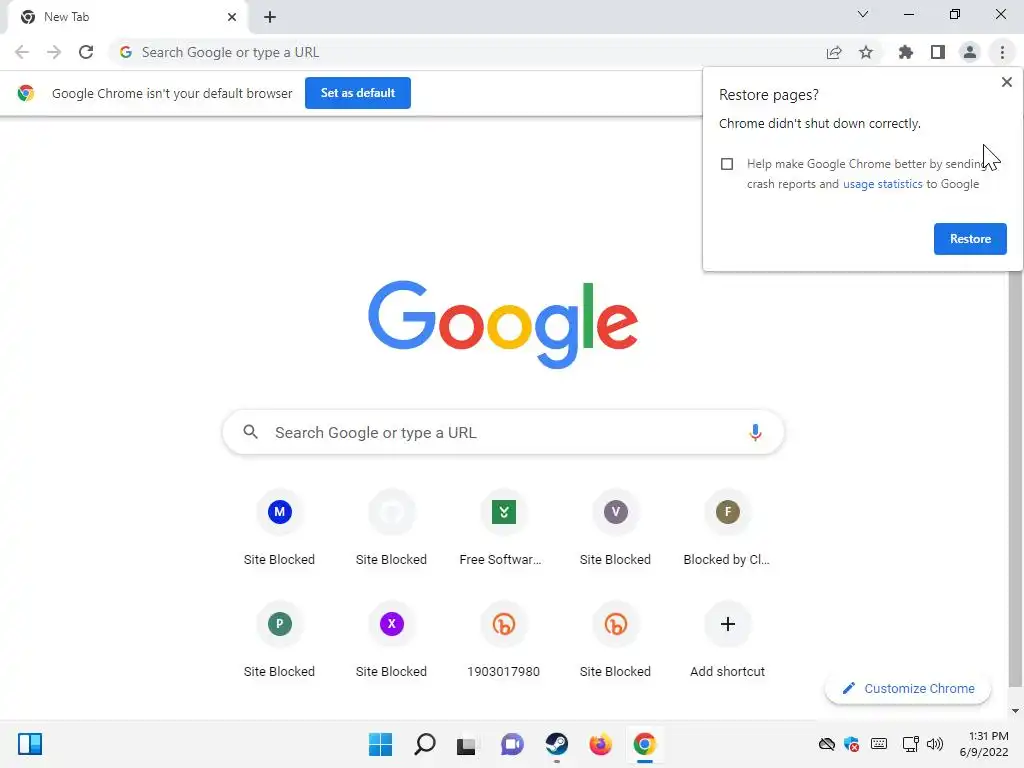
Task: Open the last orange-icon Site Blocked shortcut
Action: tap(615, 641)
